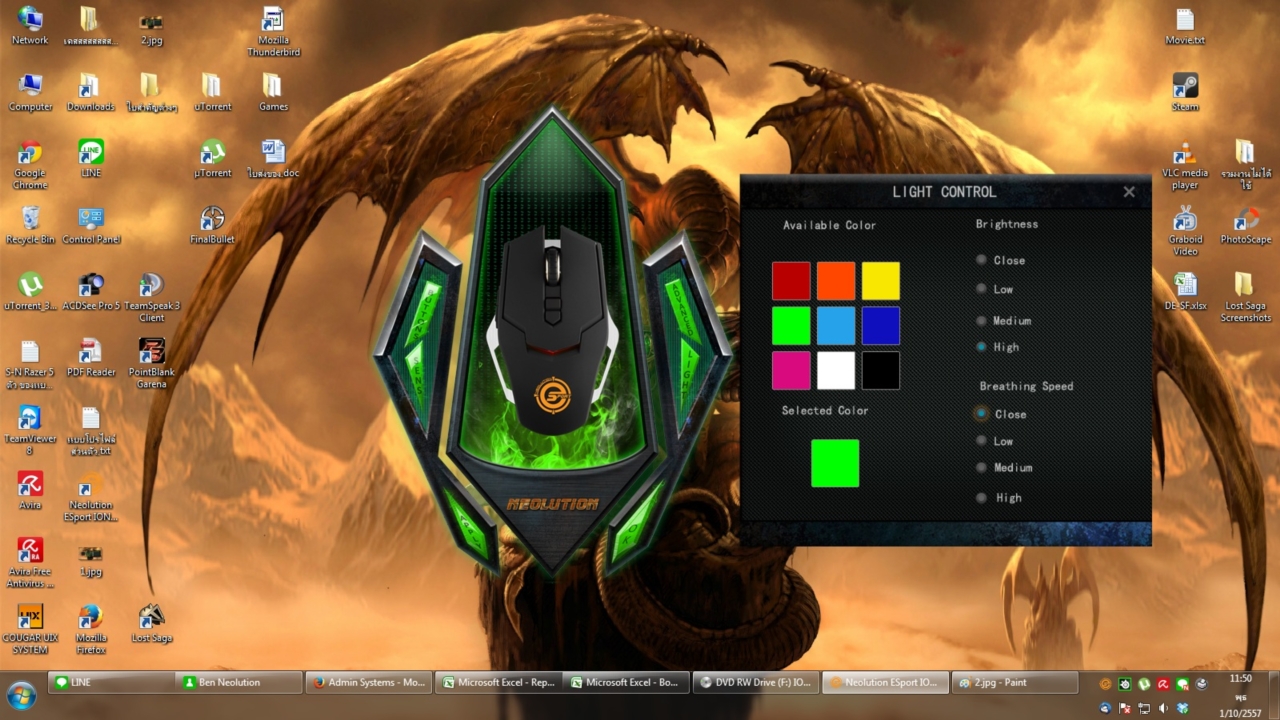The height and width of the screenshot is (720, 1280).
Task: Select the TeamSpeak 3 Client shortcut
Action: point(152,298)
